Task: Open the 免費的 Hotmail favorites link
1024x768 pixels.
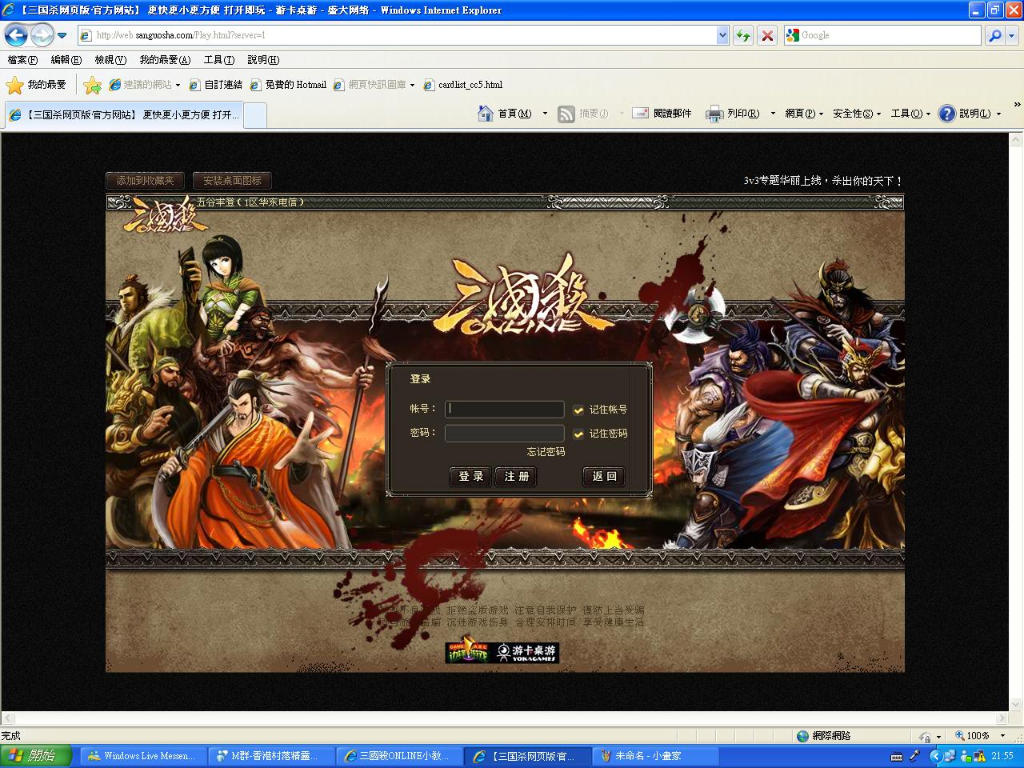Action: pos(288,85)
